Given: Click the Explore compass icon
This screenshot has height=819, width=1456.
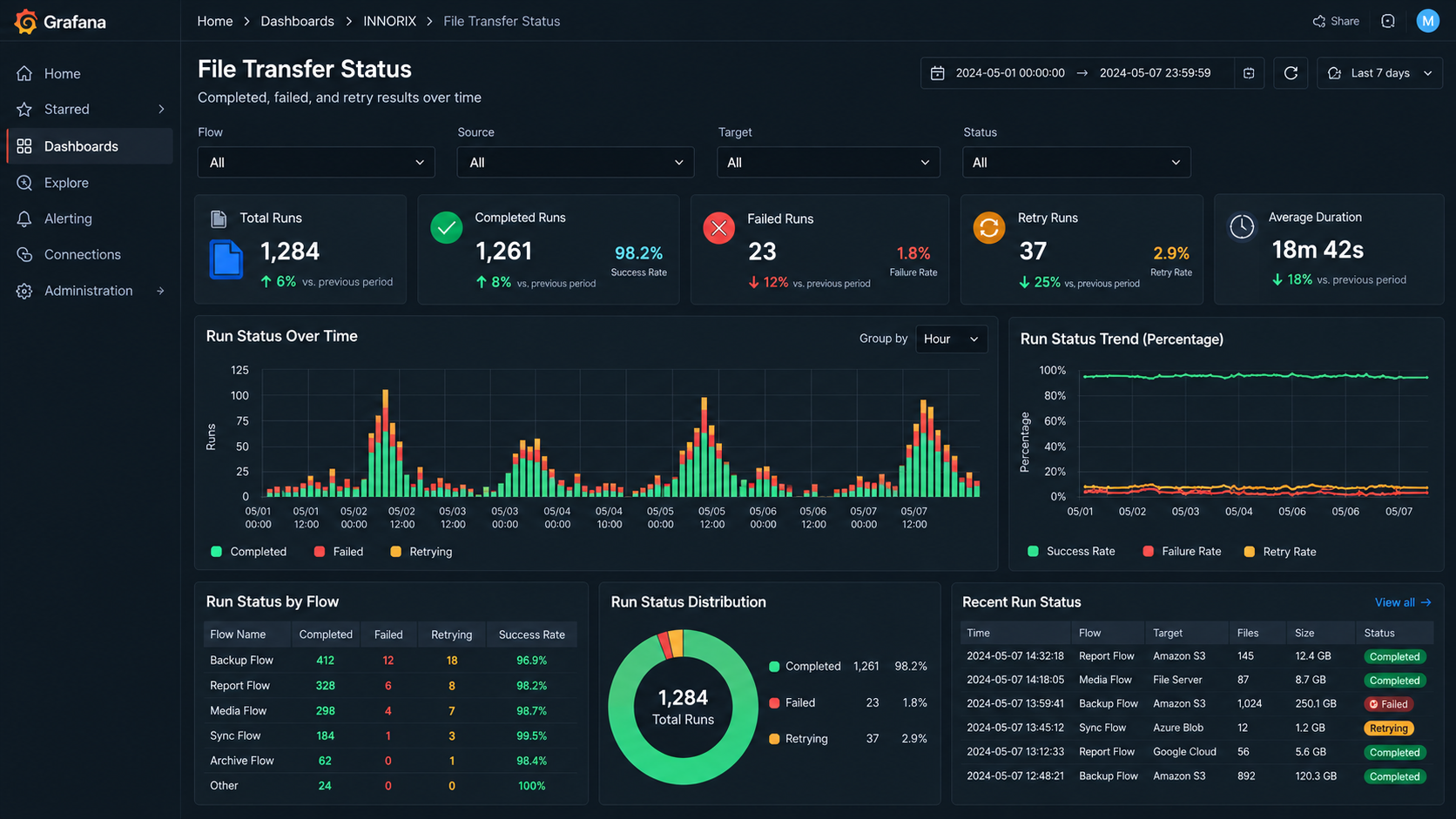Looking at the screenshot, I should click(24, 183).
